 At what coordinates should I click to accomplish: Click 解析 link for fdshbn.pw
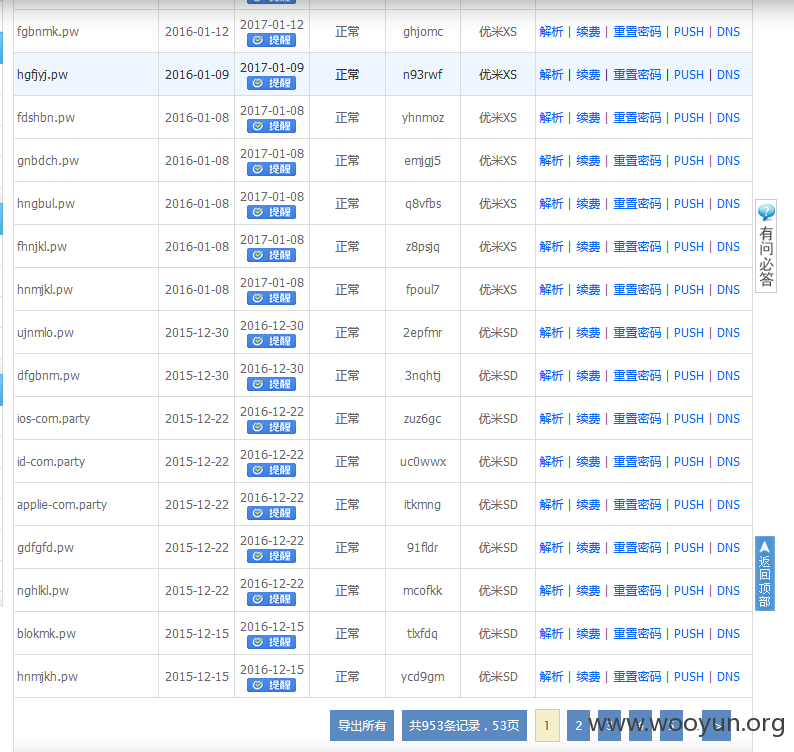[x=551, y=117]
